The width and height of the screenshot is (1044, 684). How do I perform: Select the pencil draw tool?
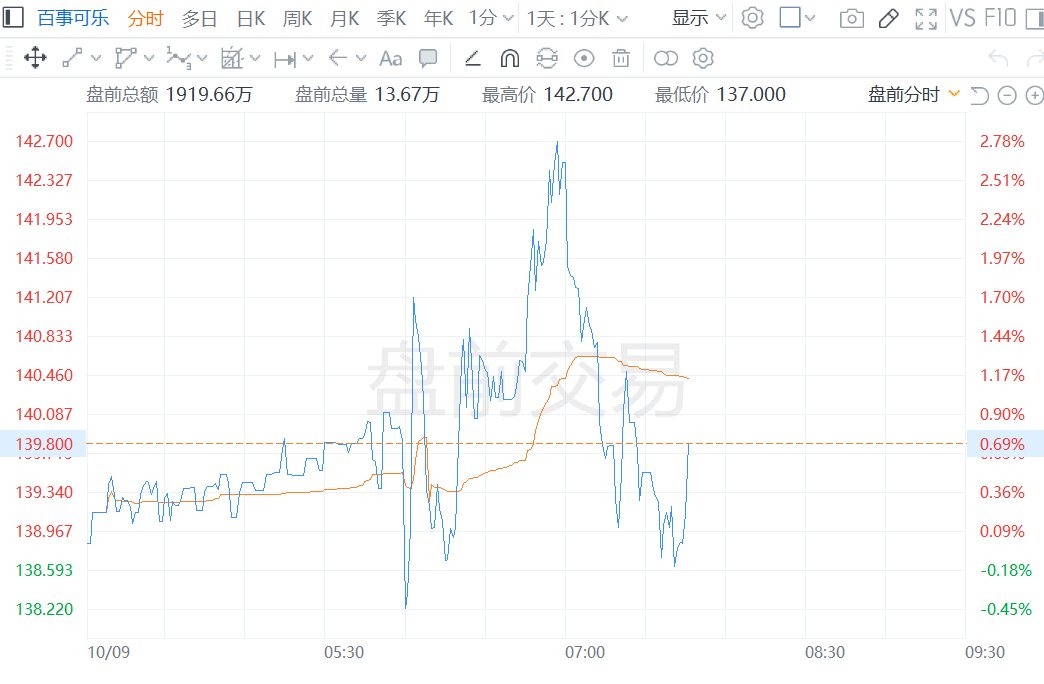(888, 18)
